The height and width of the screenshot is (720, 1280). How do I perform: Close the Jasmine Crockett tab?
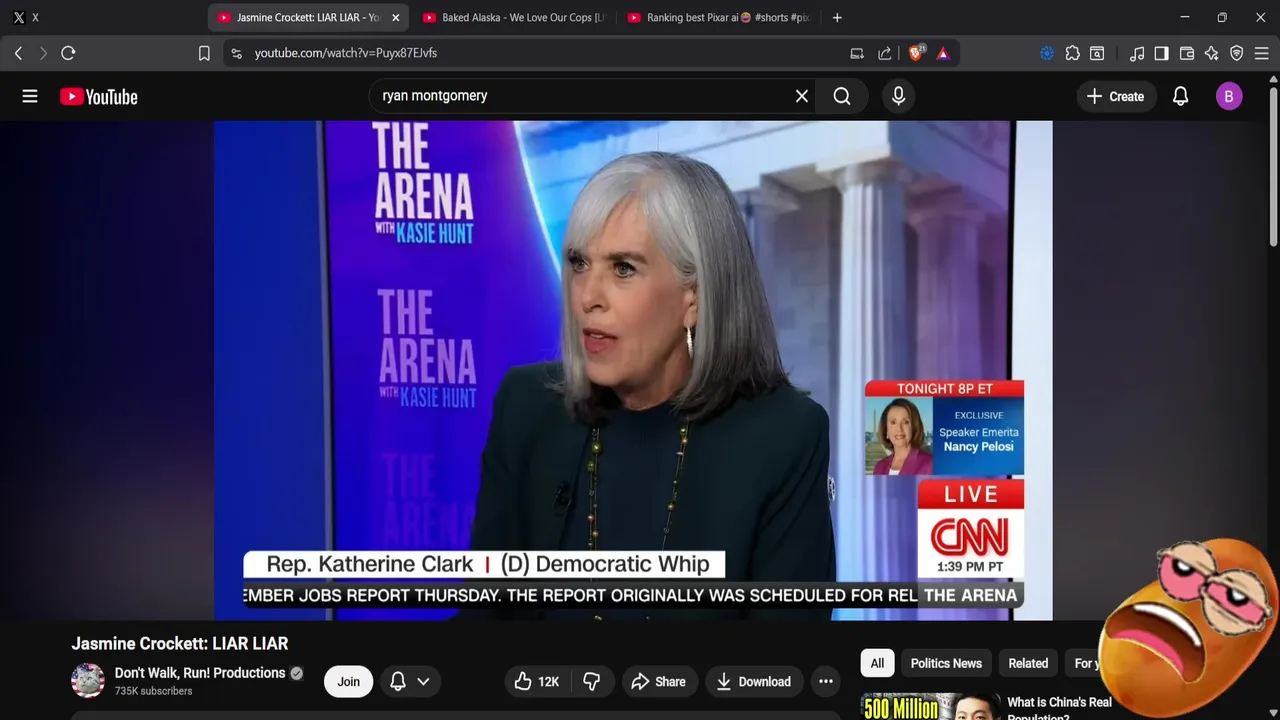coord(395,17)
